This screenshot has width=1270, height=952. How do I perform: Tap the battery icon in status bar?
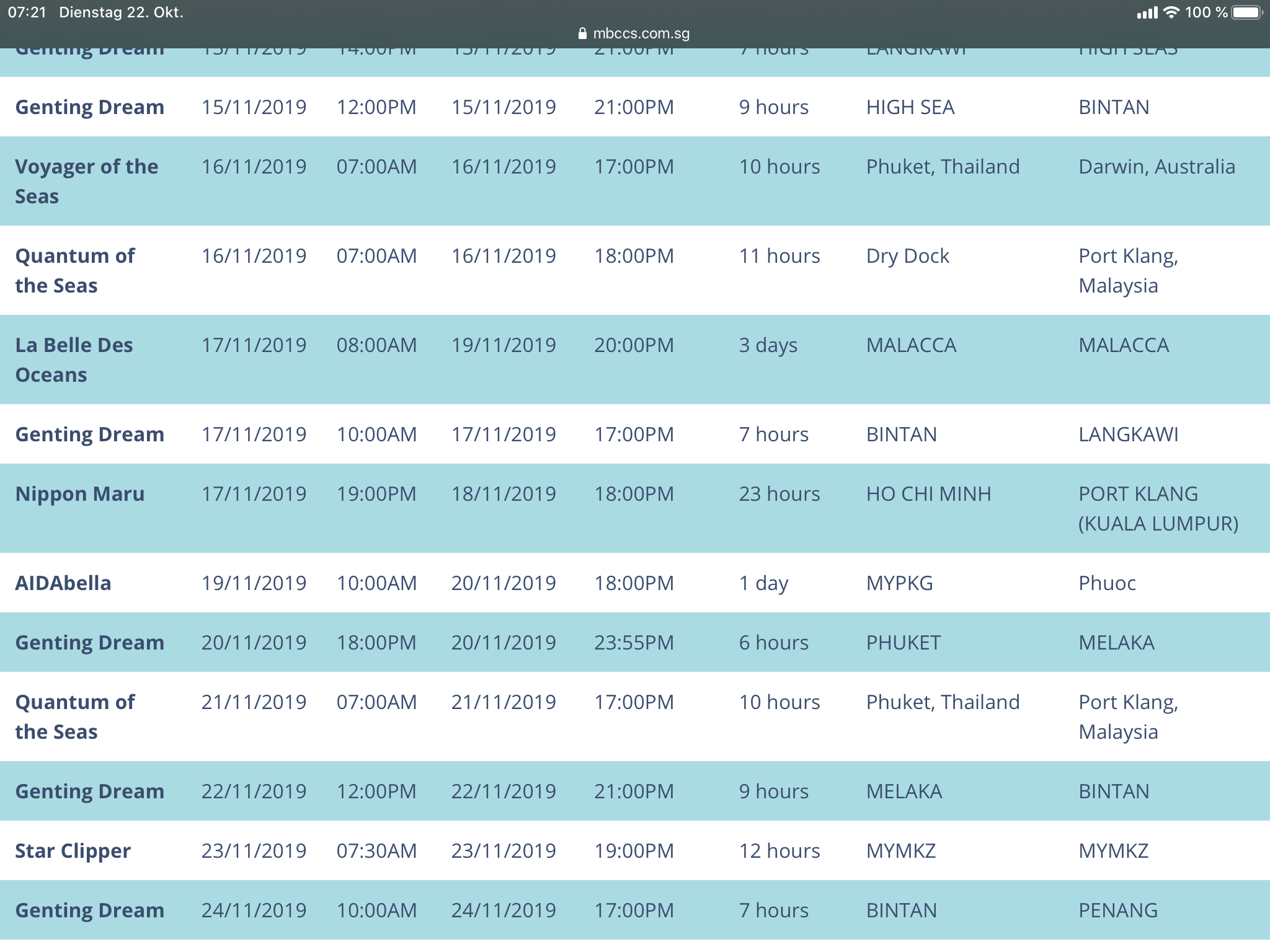(x=1247, y=12)
